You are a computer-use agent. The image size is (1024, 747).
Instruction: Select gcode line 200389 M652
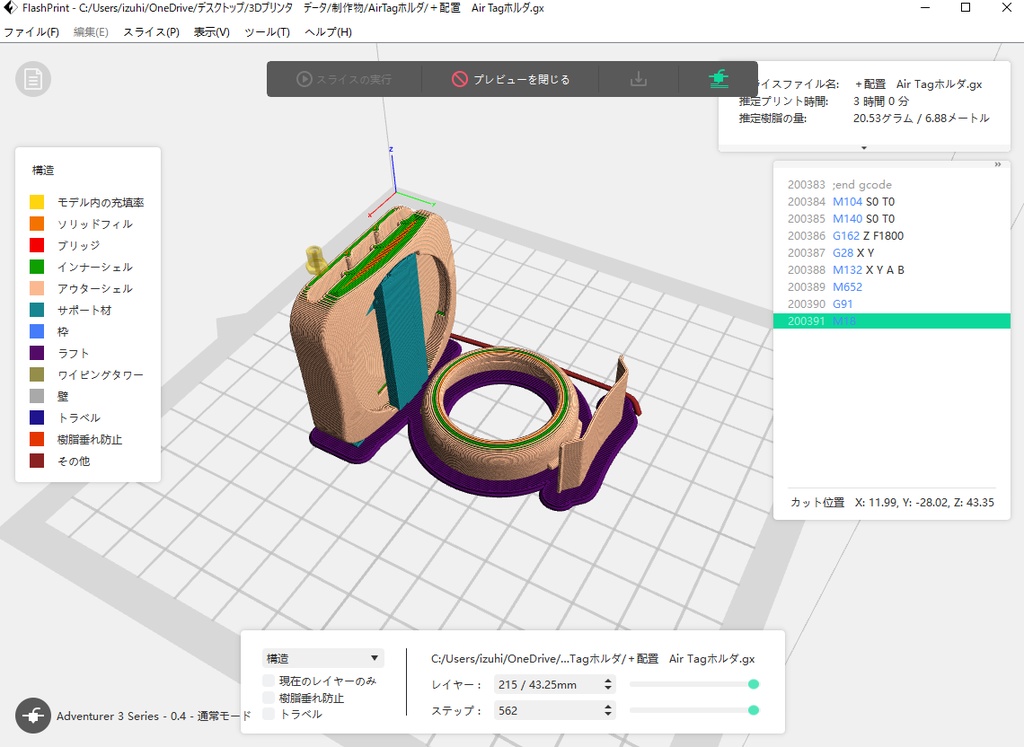point(891,287)
